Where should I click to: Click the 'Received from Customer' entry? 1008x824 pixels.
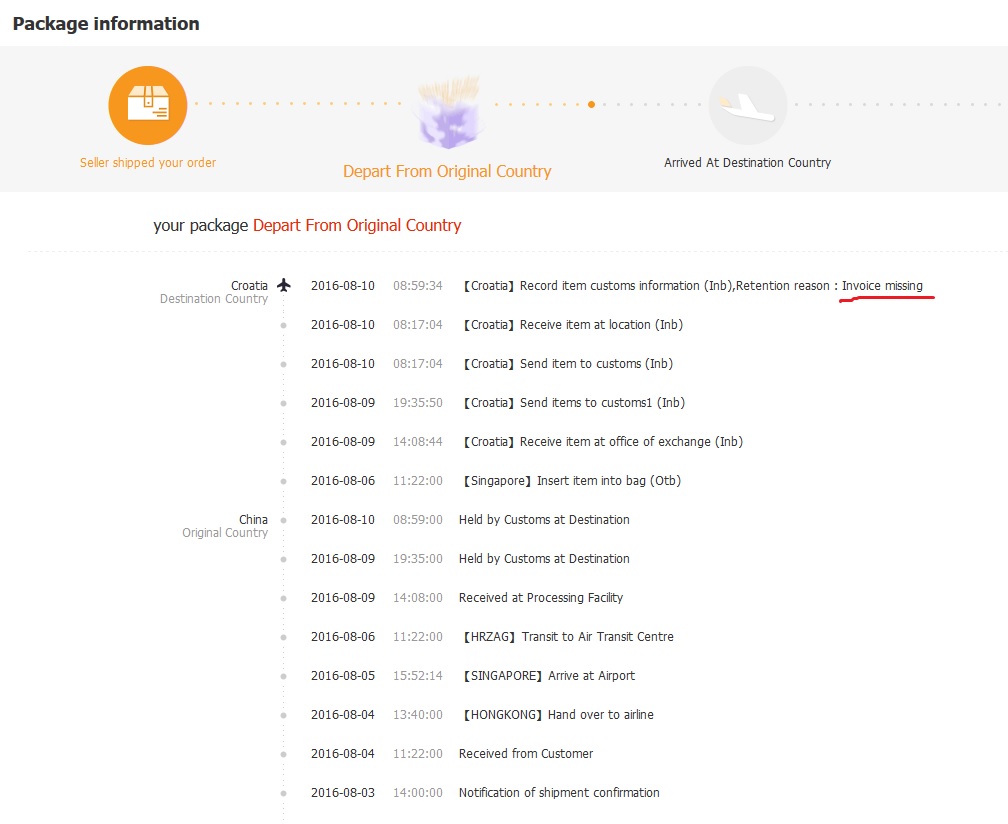point(526,754)
